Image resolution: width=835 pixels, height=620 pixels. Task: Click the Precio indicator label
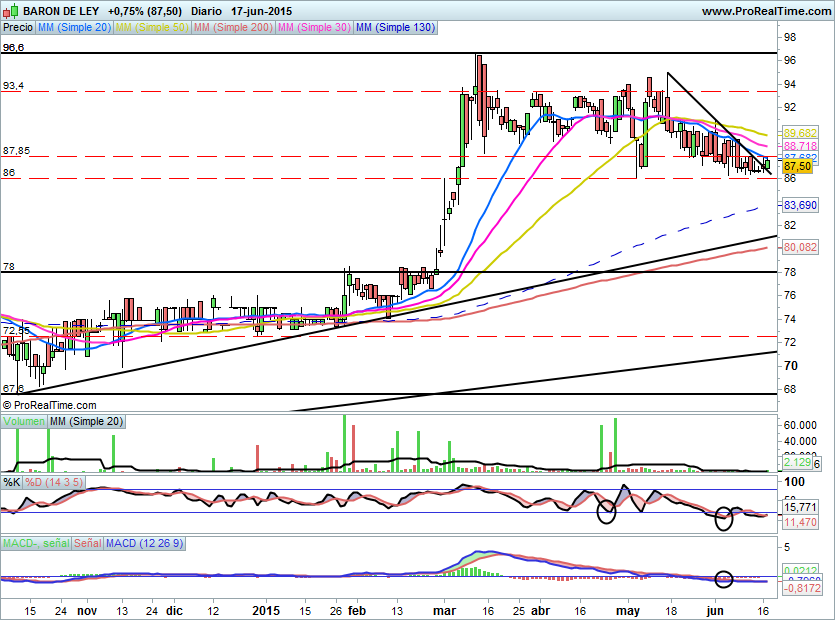tap(18, 28)
